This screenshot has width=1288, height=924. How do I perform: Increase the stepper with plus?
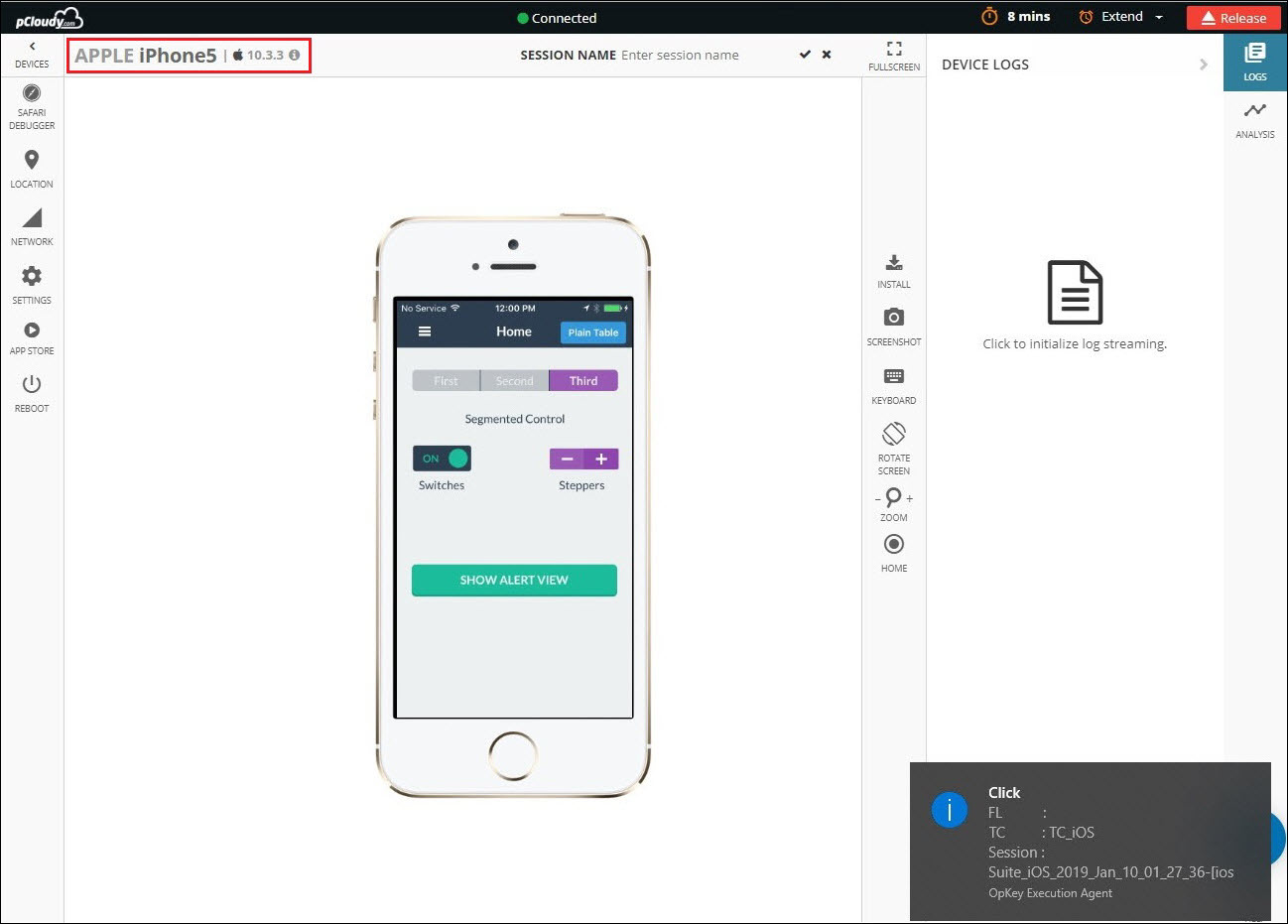click(601, 459)
